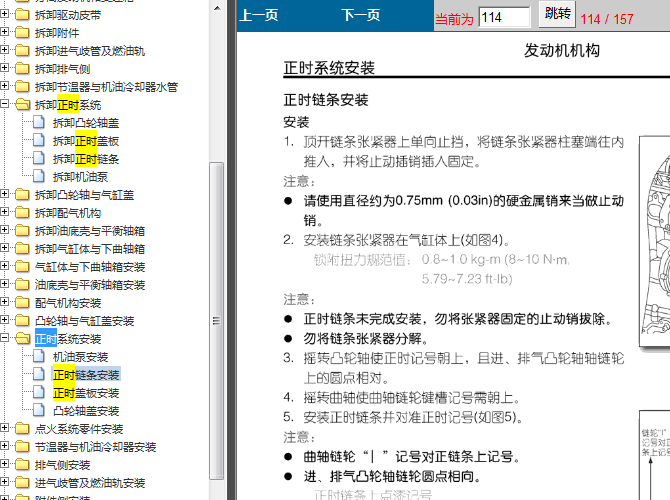670x500 pixels.
Task: Click document icon of 正时链条安装
Action: [x=39, y=374]
